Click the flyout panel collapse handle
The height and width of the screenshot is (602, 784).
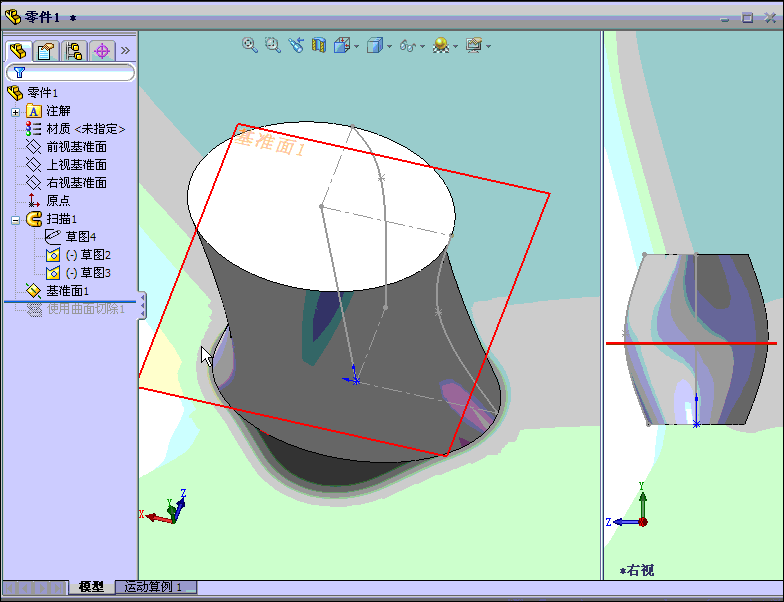142,305
